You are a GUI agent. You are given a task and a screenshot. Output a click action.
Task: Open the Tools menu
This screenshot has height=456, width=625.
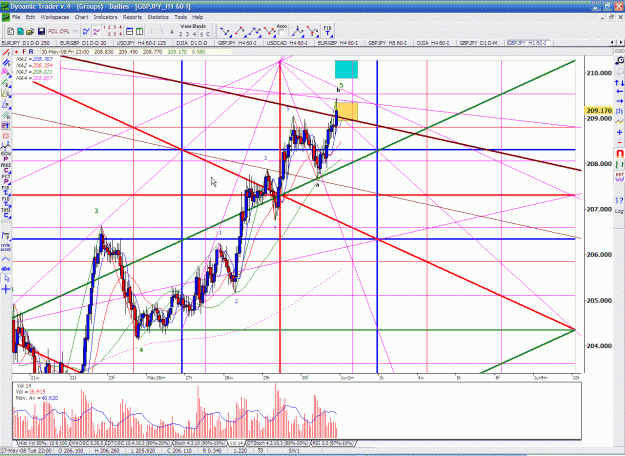[180, 17]
